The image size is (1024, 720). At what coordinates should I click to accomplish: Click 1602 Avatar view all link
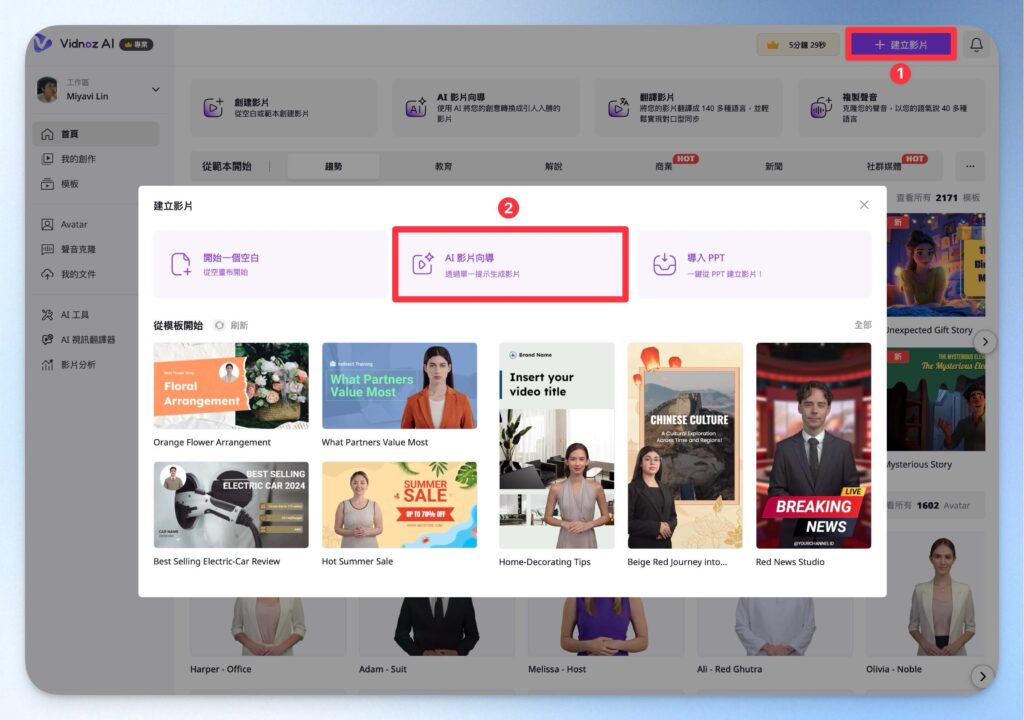[x=929, y=505]
